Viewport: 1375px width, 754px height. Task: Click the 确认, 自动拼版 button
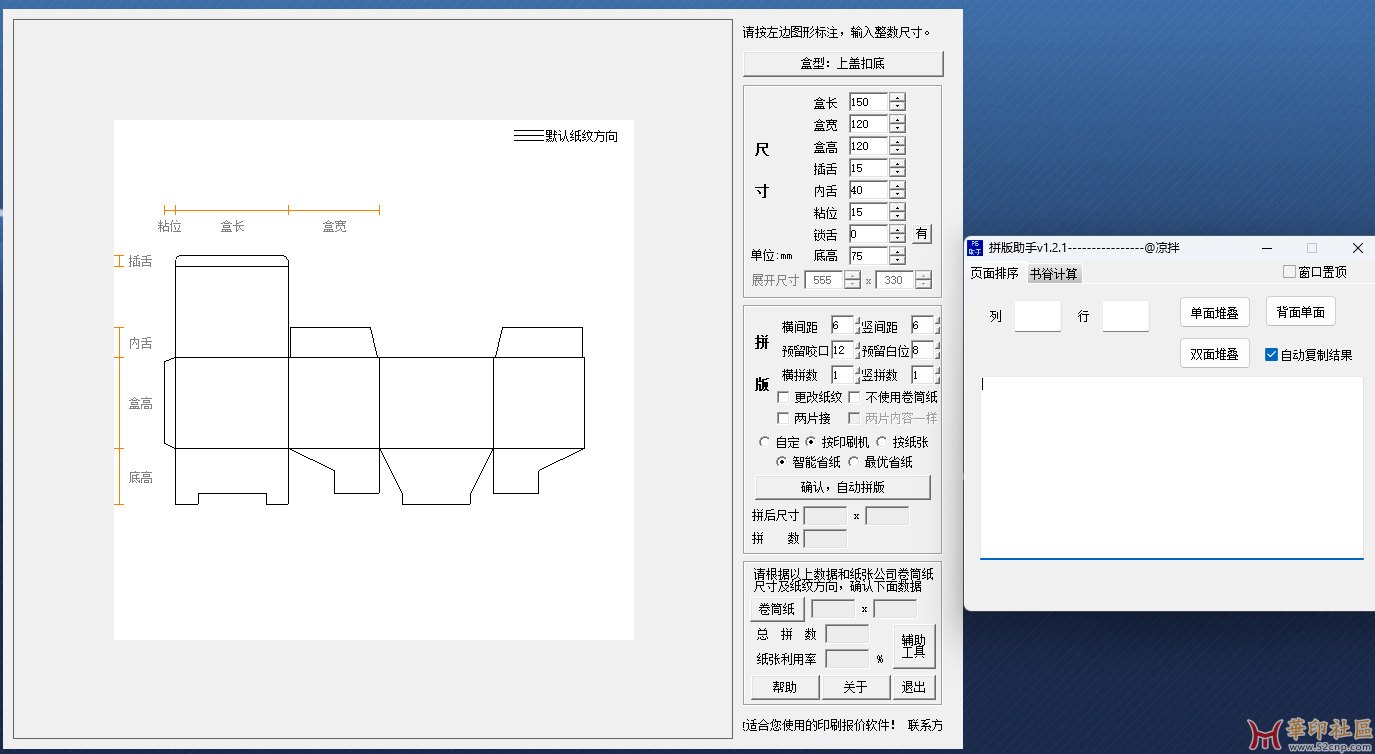coord(842,487)
